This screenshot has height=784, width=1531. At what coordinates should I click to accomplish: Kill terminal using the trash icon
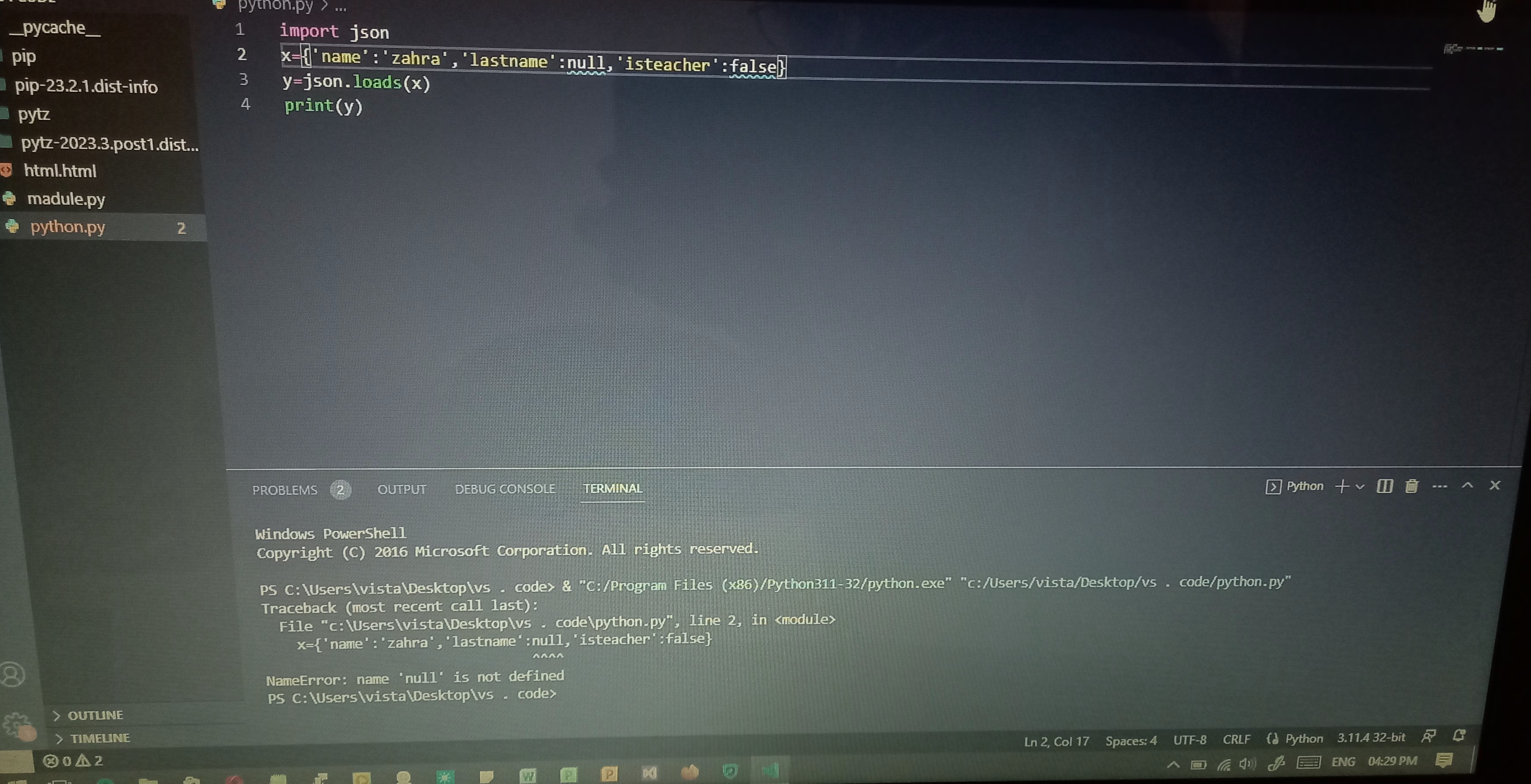(1412, 487)
